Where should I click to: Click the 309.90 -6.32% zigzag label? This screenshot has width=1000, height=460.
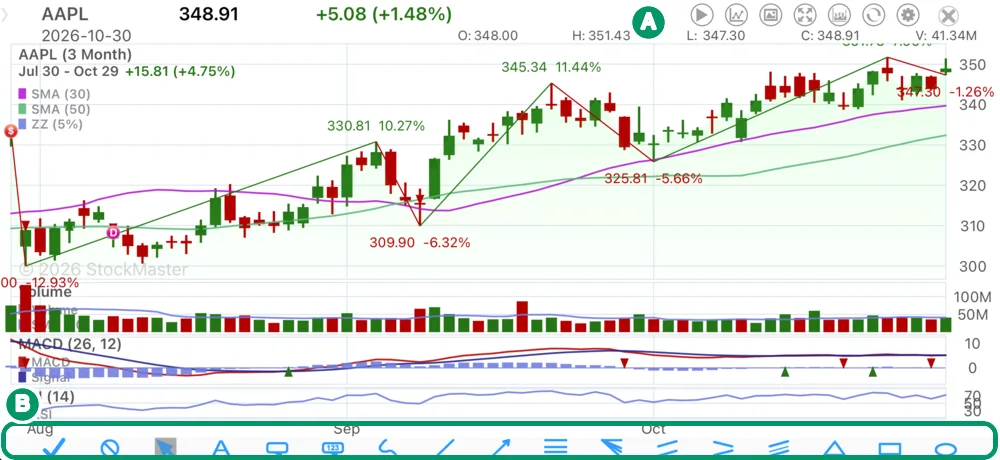click(420, 242)
